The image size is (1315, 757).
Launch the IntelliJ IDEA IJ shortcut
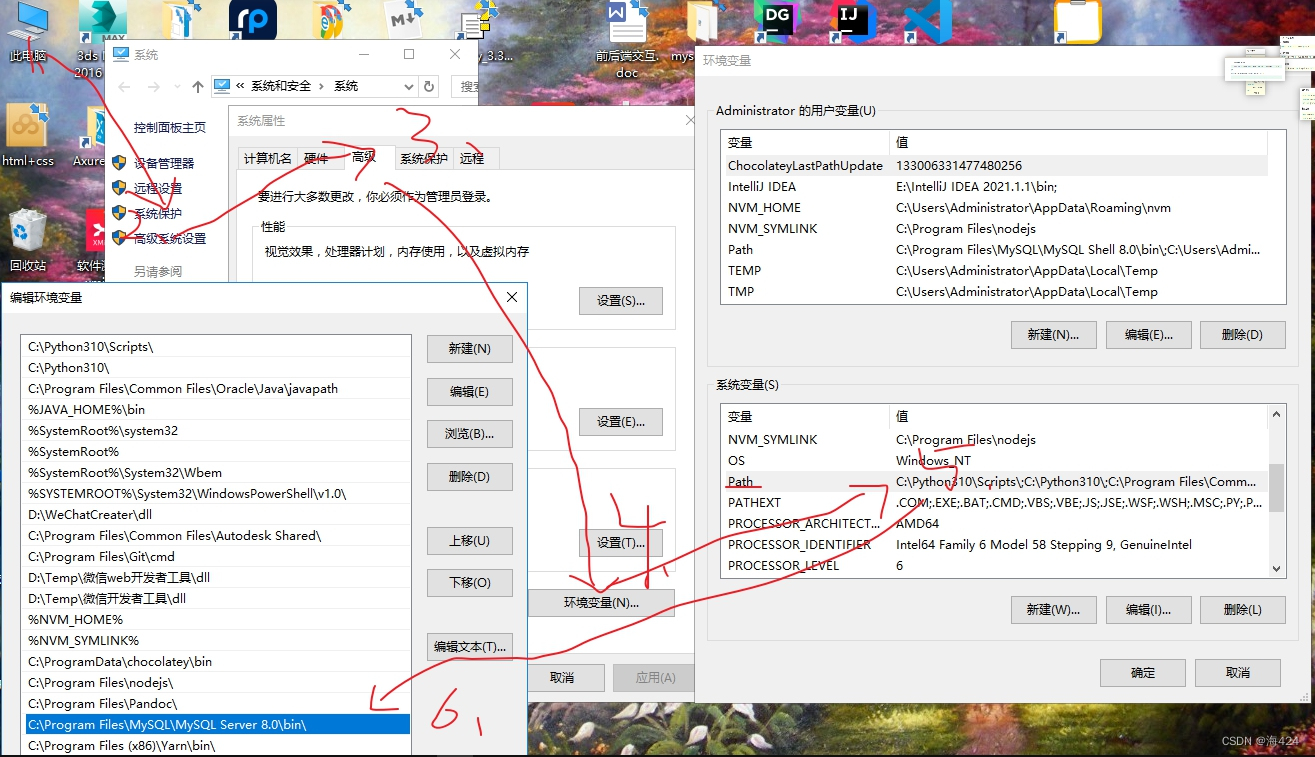pos(853,20)
